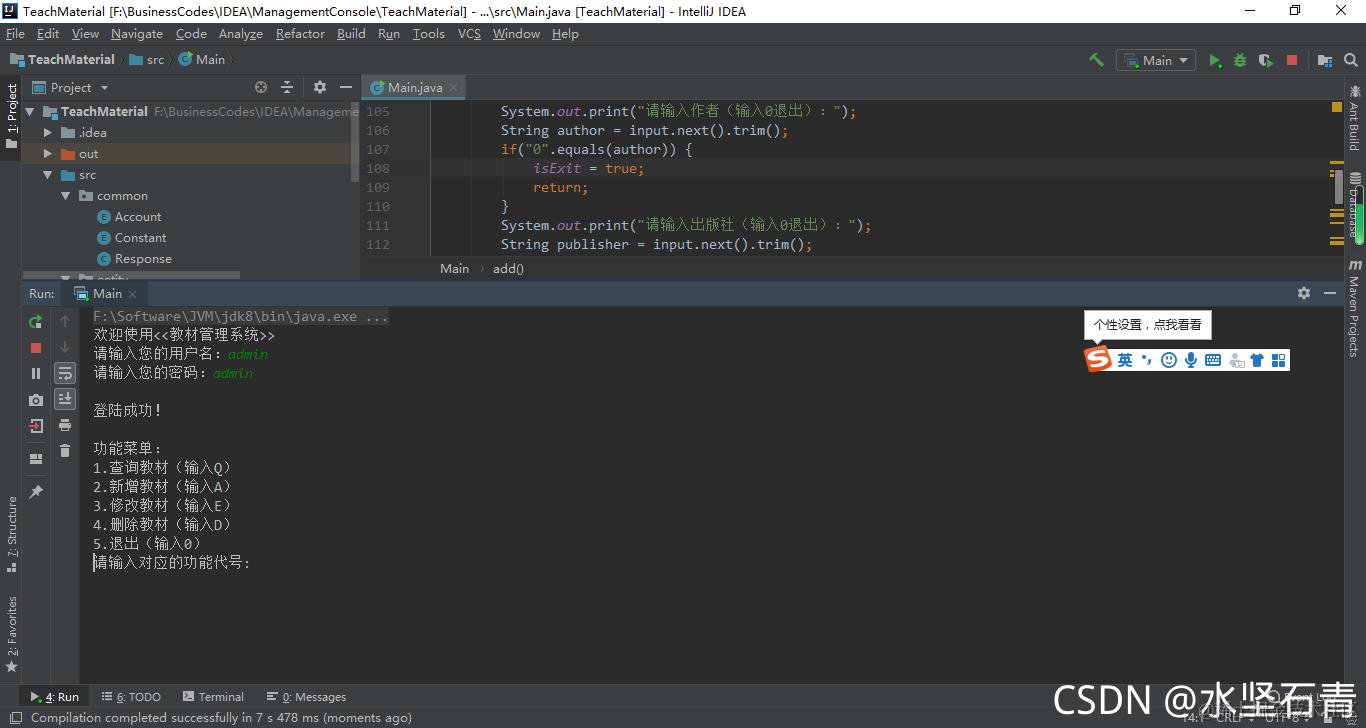
Task: Click the Sogou tooltip 个性设置，点我看看
Action: click(1147, 324)
